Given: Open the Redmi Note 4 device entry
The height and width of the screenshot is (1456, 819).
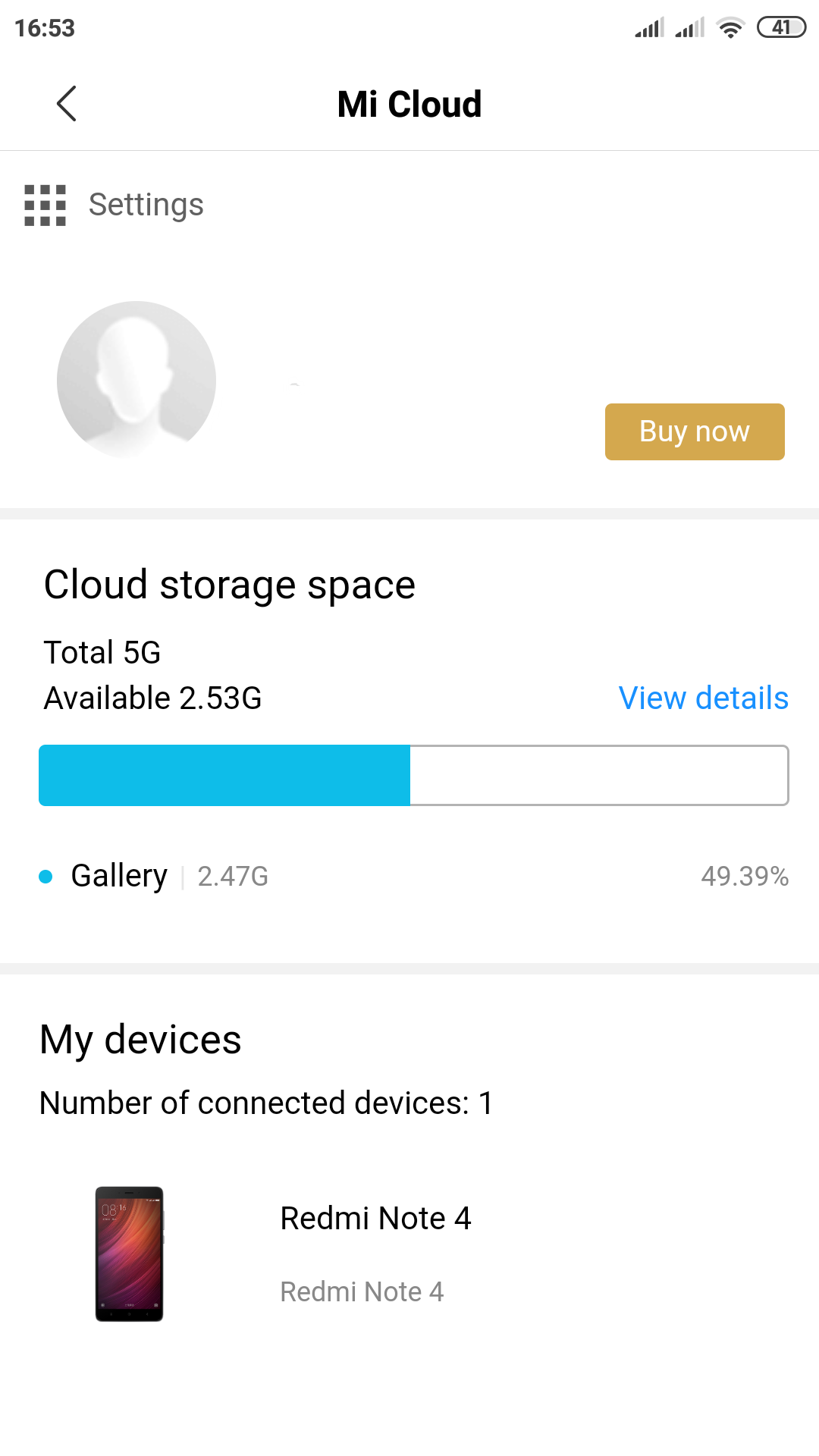Looking at the screenshot, I should click(375, 1219).
